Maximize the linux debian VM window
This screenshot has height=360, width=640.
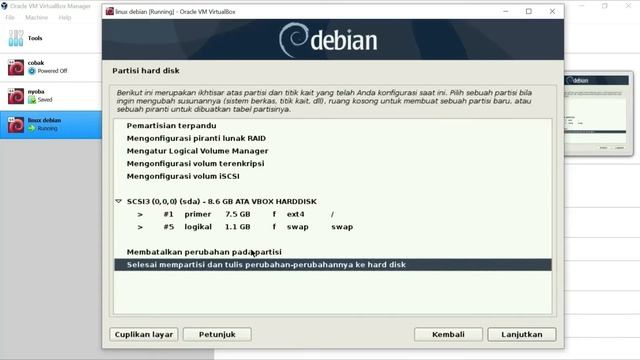pyautogui.click(x=529, y=11)
